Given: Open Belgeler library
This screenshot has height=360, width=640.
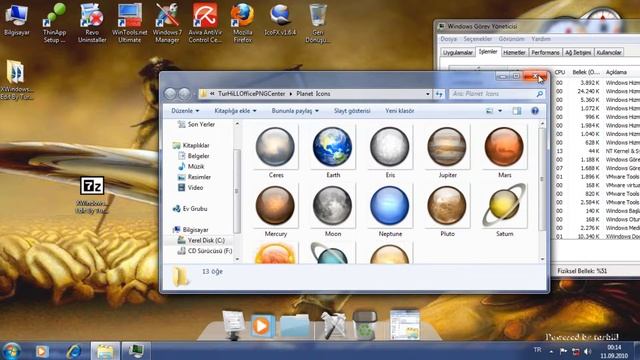Looking at the screenshot, I should point(194,156).
